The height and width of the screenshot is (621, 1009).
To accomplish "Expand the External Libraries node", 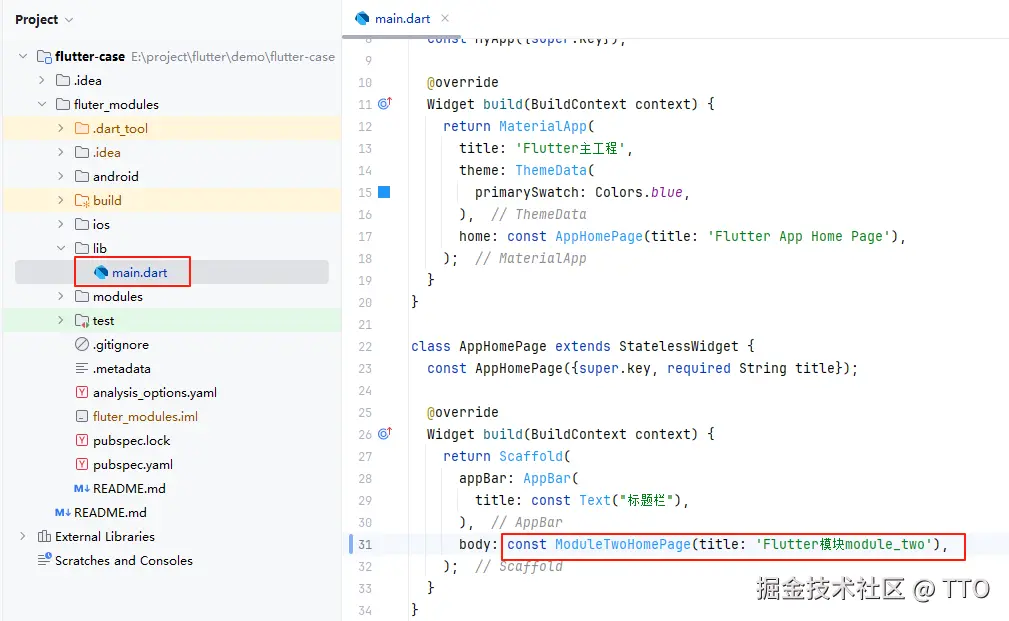I will [23, 536].
